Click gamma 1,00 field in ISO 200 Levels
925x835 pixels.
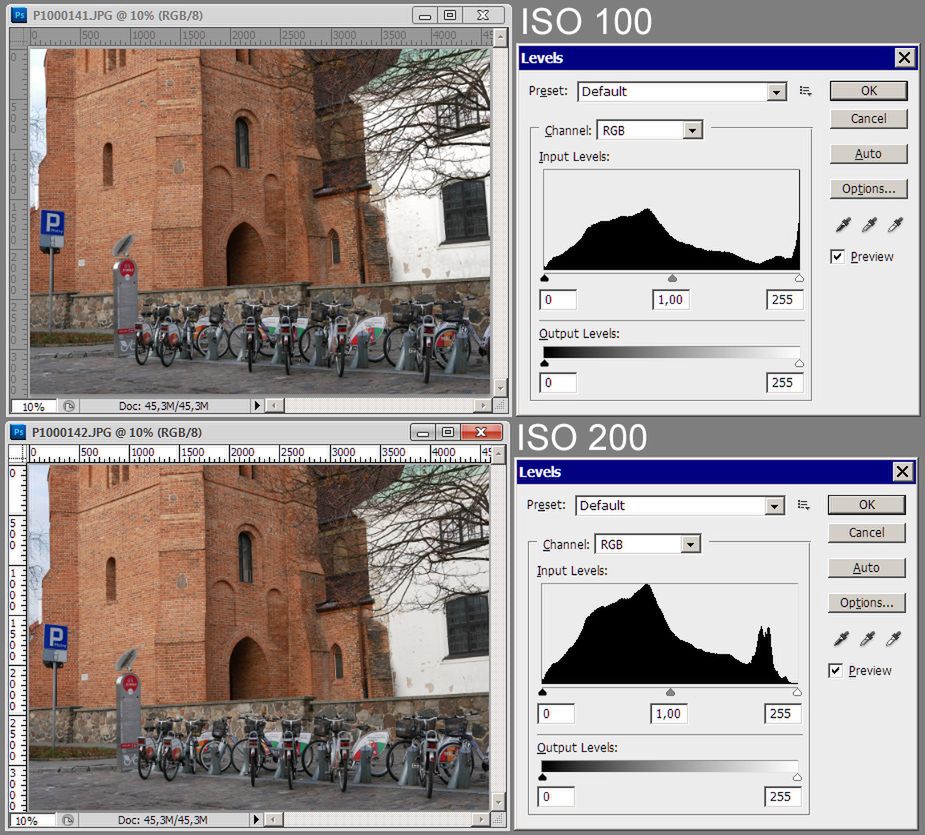[669, 714]
